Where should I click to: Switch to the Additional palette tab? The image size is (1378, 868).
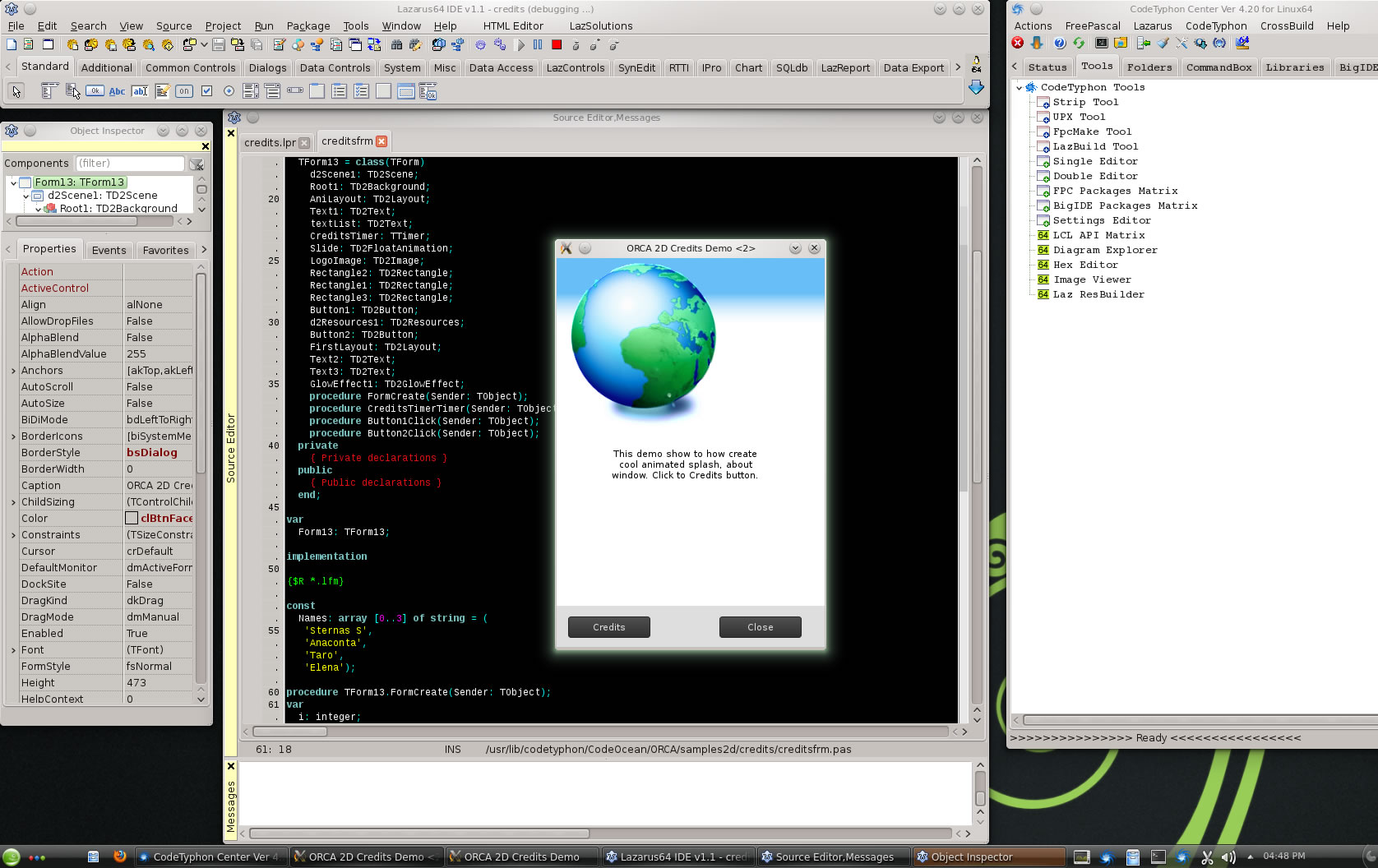(106, 68)
